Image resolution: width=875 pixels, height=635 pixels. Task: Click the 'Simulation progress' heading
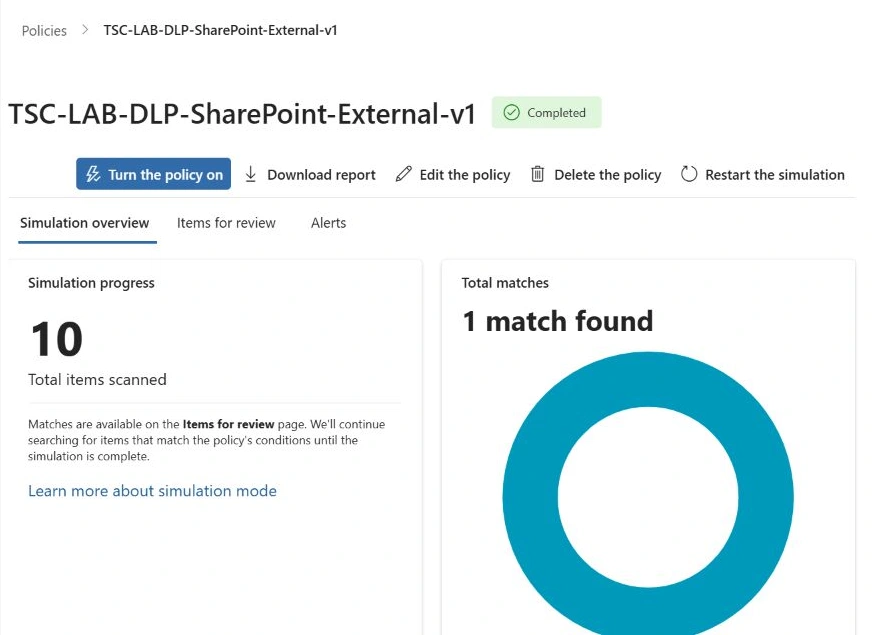tap(91, 283)
